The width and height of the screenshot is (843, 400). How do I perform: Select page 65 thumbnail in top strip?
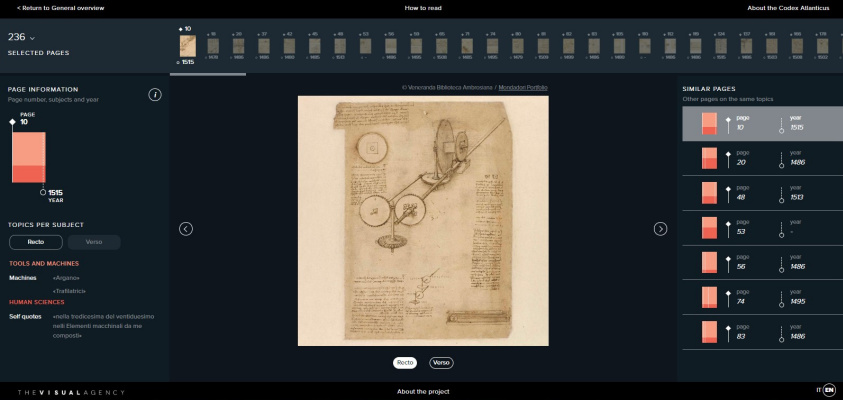[441, 46]
